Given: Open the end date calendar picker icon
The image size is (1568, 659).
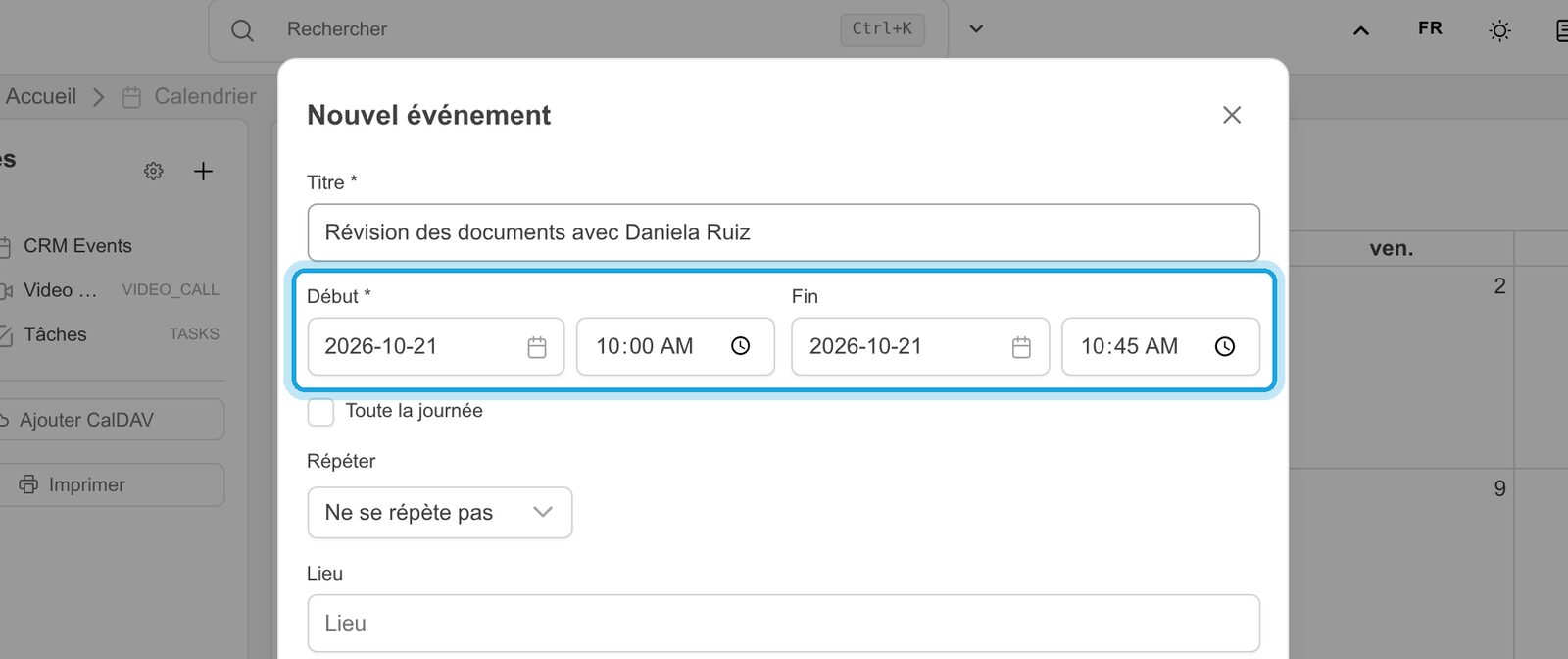Looking at the screenshot, I should (1021, 347).
